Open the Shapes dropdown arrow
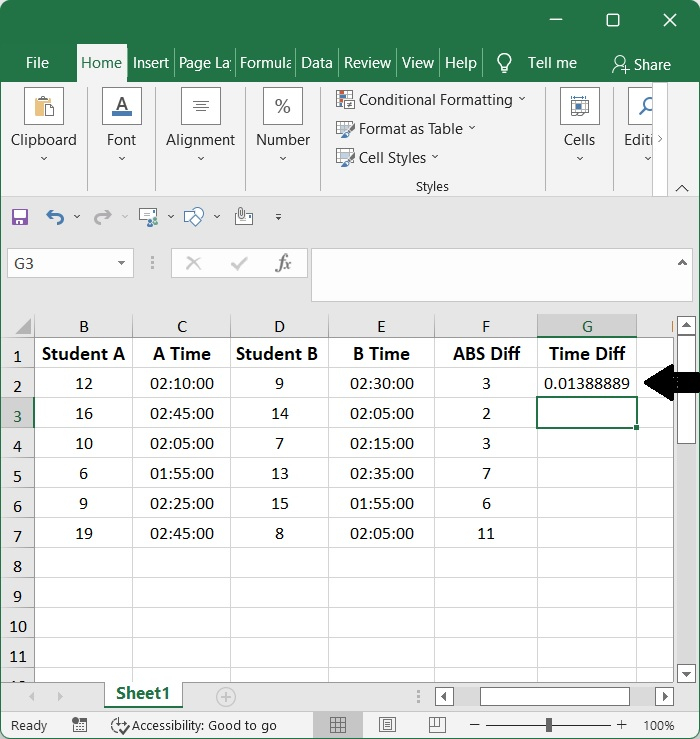The image size is (700, 739). tap(217, 217)
